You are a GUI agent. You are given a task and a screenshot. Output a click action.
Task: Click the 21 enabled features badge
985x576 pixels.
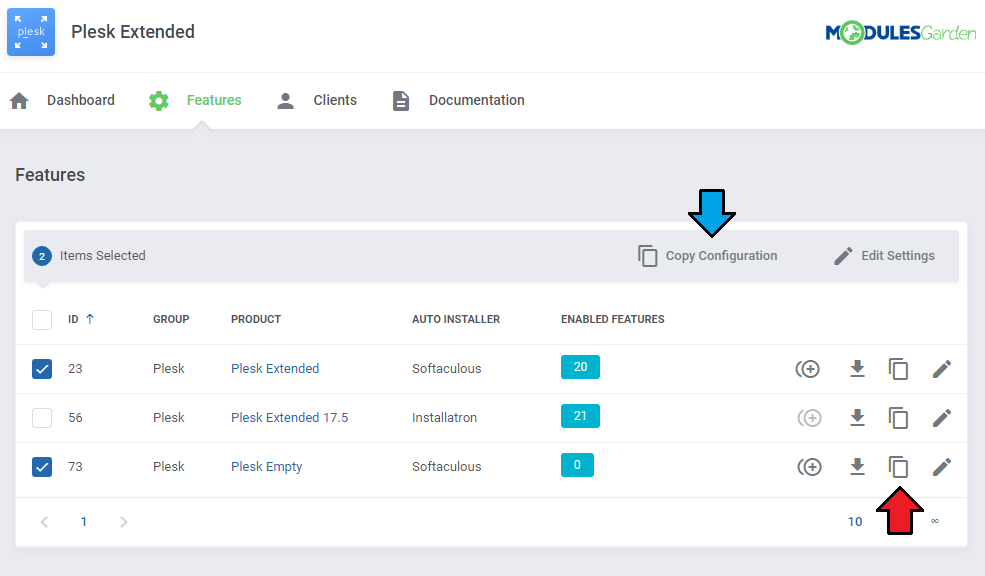pyautogui.click(x=580, y=416)
